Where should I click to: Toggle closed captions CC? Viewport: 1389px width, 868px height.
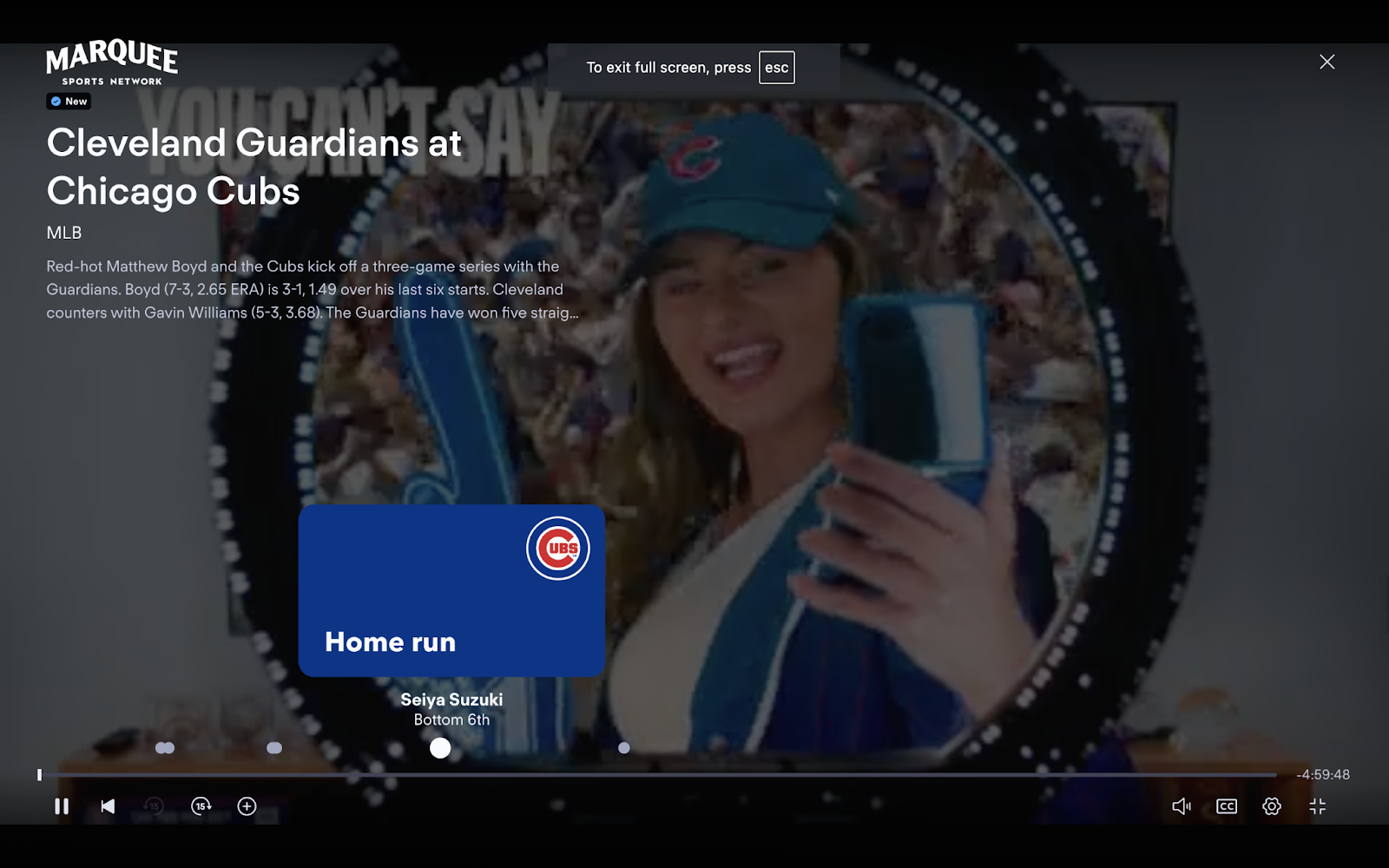[1227, 806]
